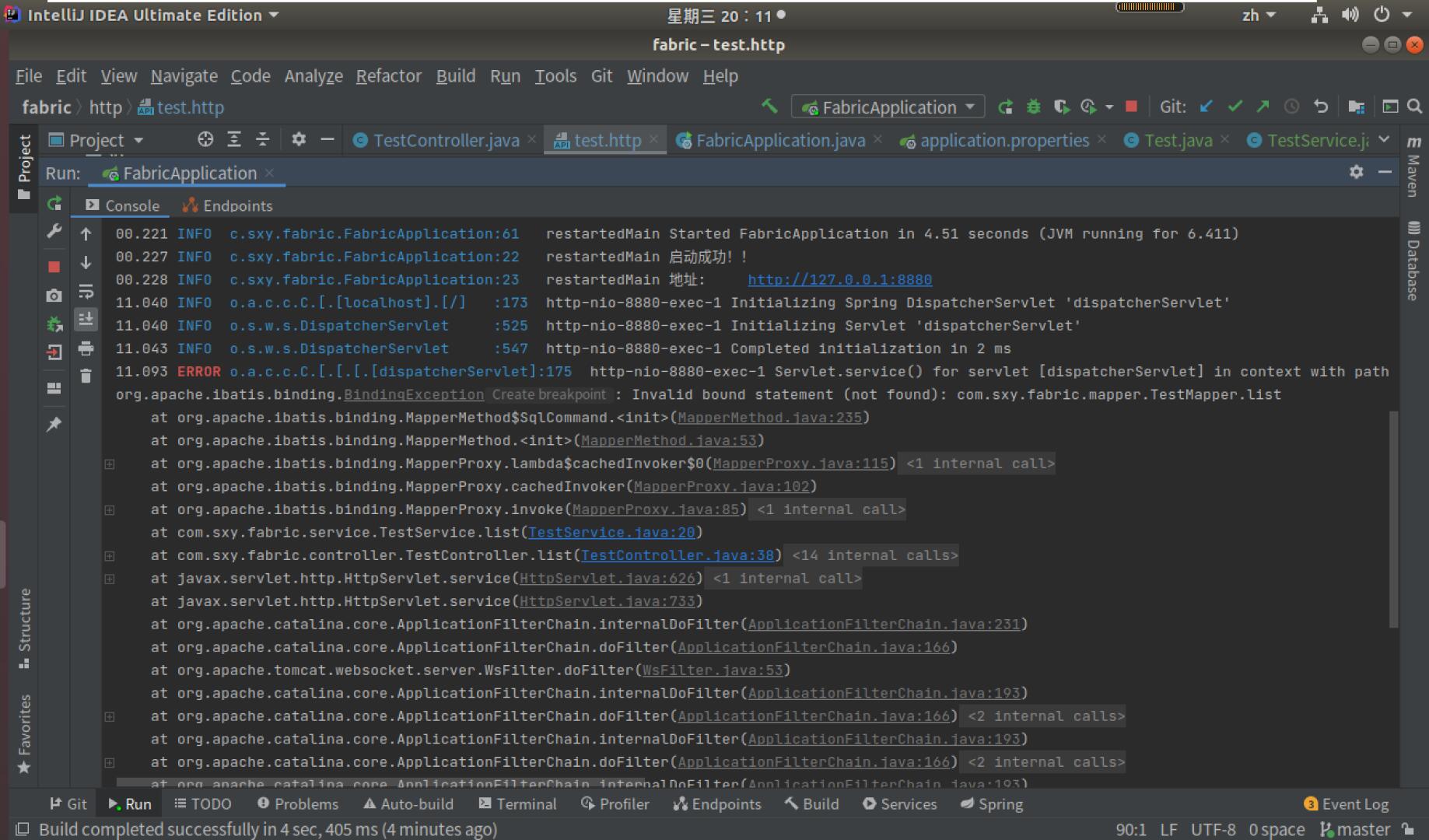Expand internal call at MapperProxy.java:85
The image size is (1429, 840).
(110, 509)
